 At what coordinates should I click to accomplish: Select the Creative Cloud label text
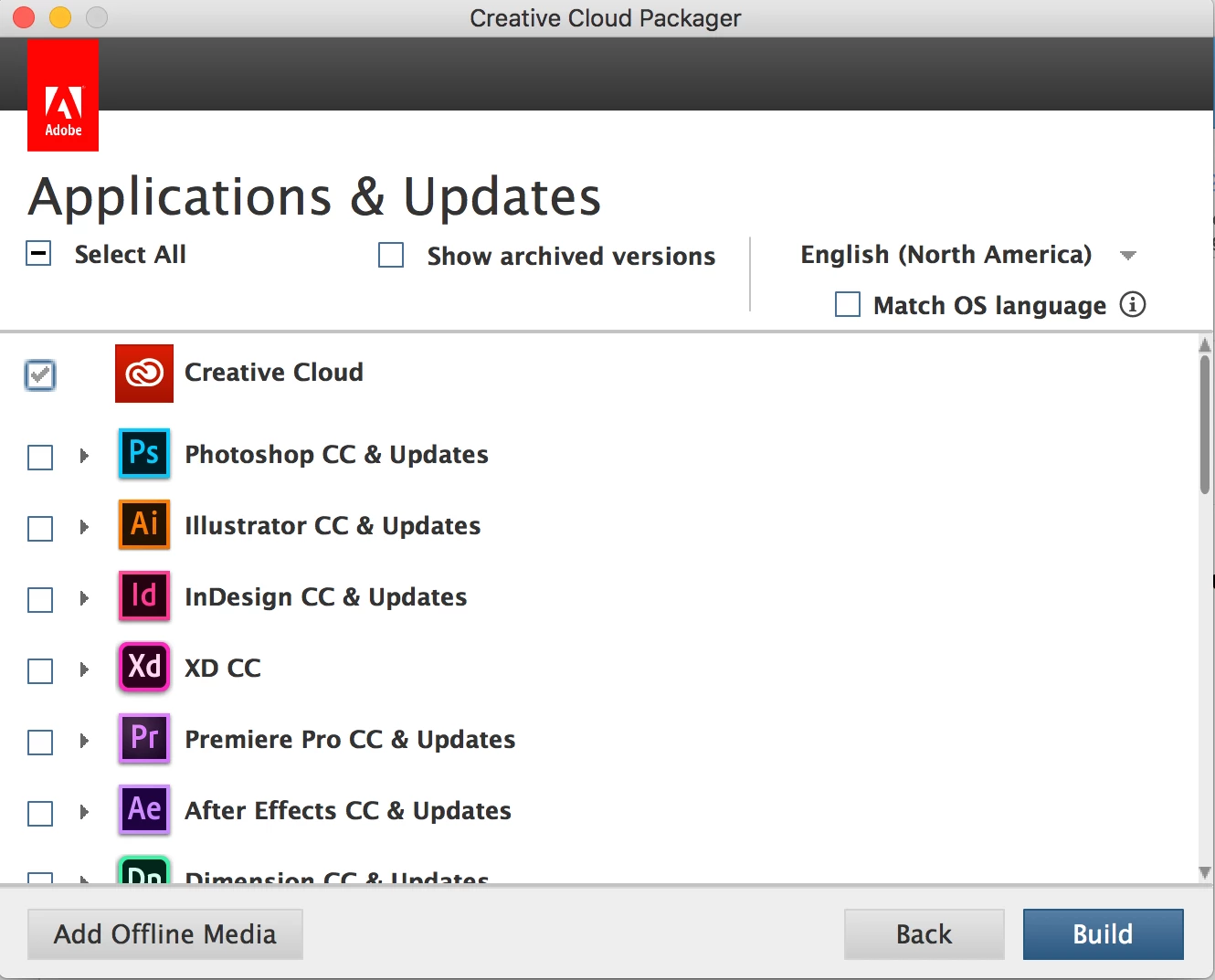click(274, 373)
